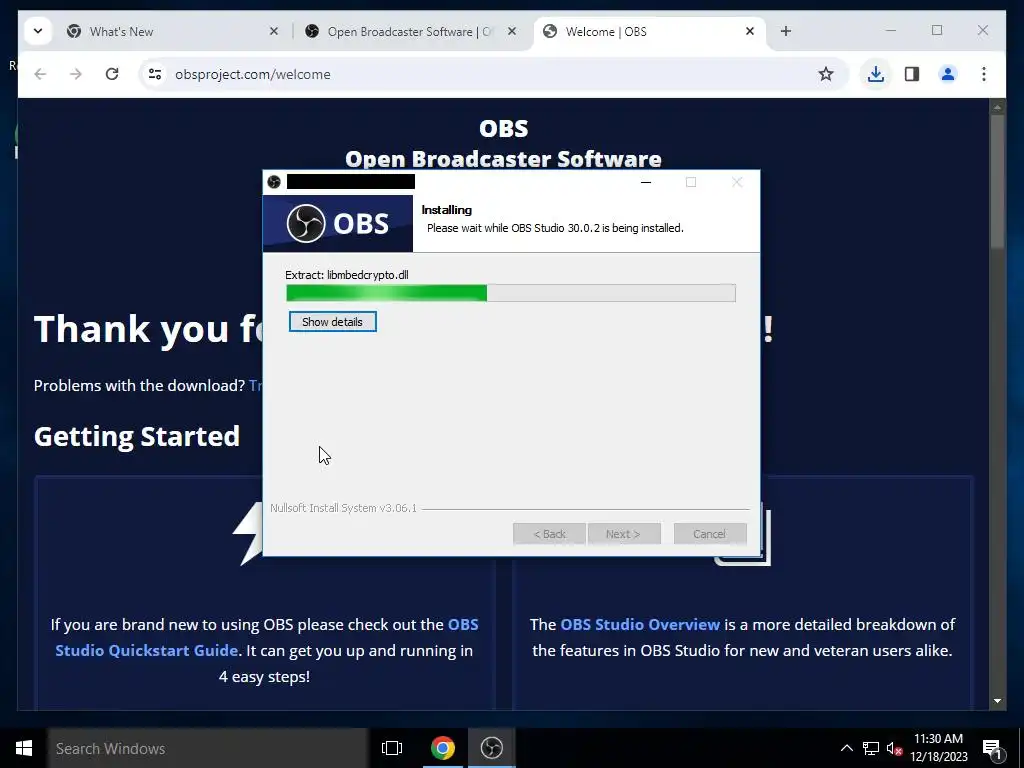Minimize the OBS installer window
Viewport: 1024px width, 768px height.
pos(646,182)
